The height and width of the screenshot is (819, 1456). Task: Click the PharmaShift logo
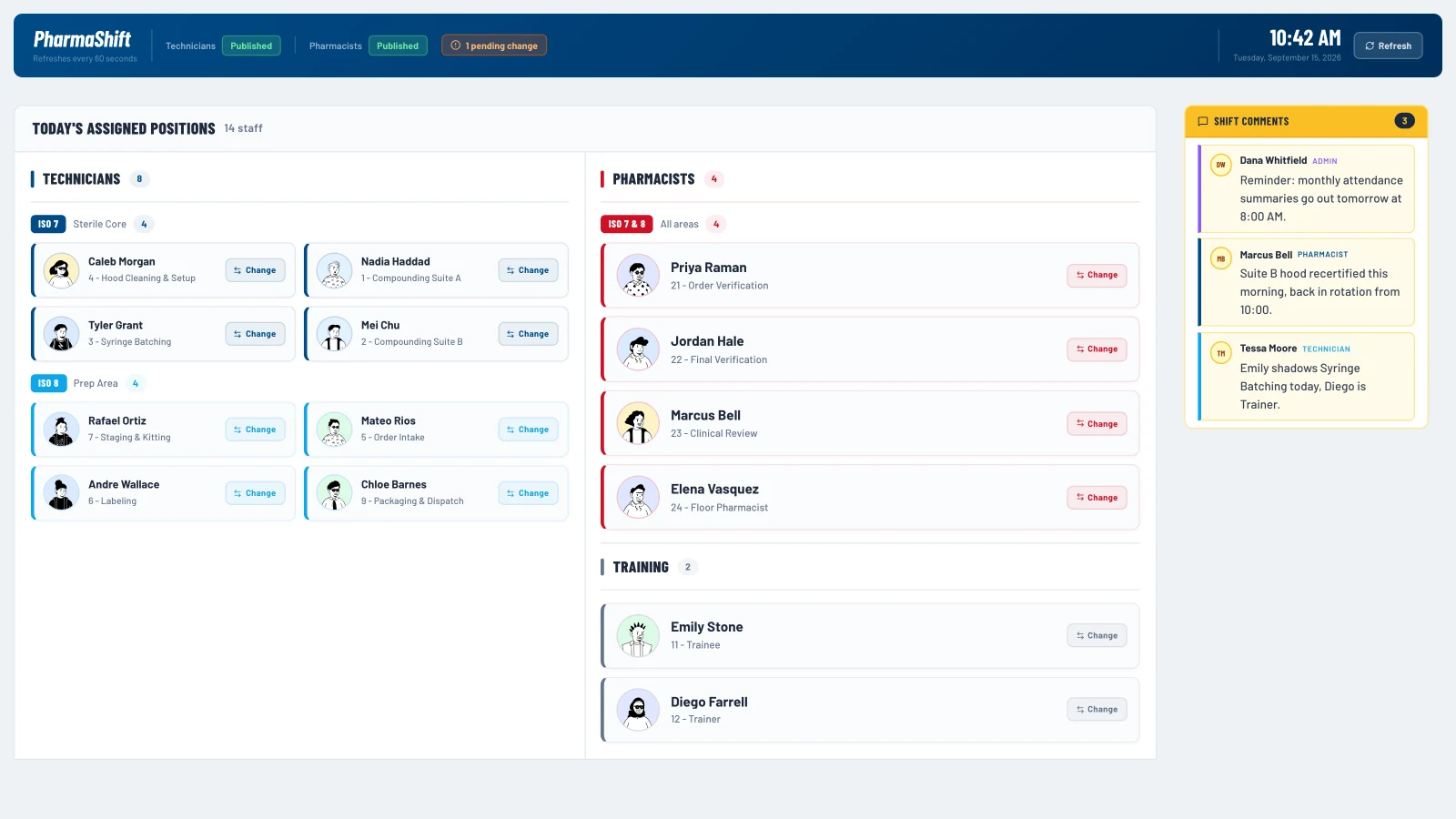tap(82, 39)
